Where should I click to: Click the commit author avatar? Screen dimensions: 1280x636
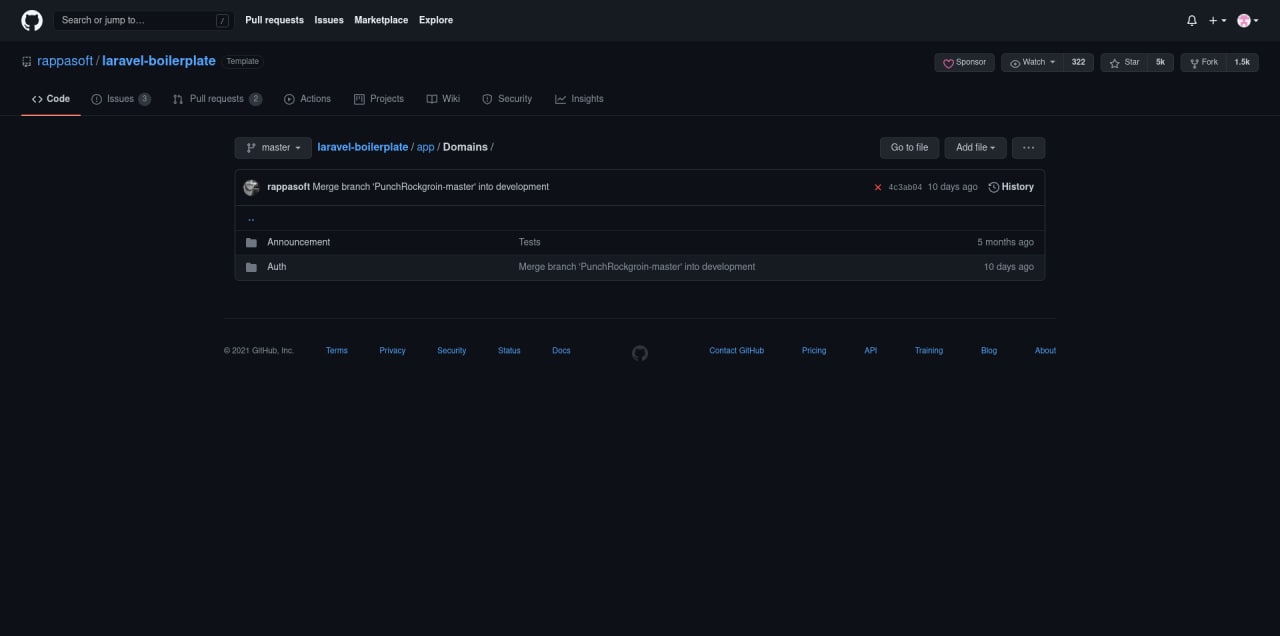252,187
